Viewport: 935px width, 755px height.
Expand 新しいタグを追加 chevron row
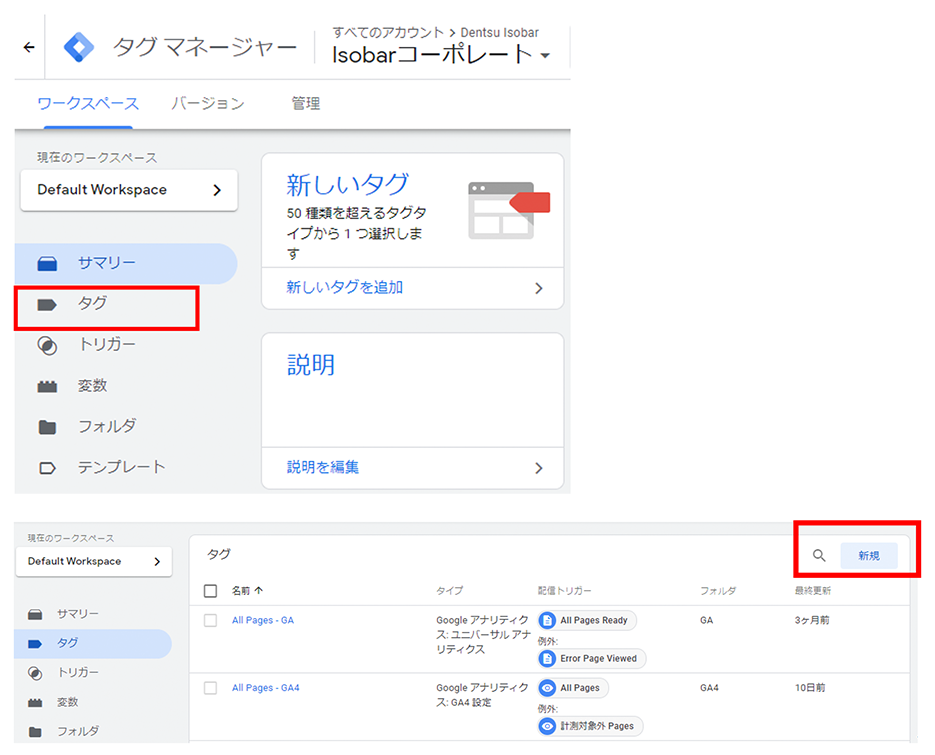(412, 288)
